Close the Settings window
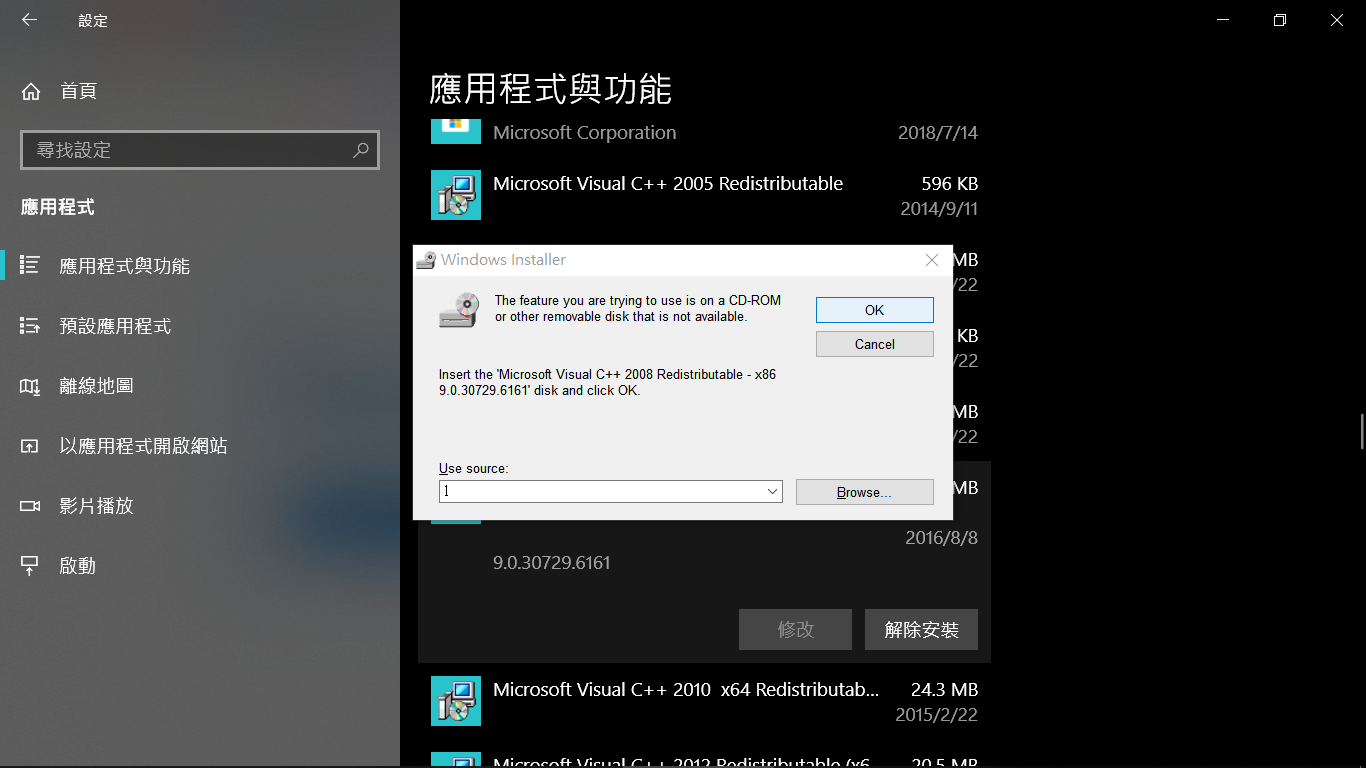Screen dimensions: 1366x768 point(1337,20)
